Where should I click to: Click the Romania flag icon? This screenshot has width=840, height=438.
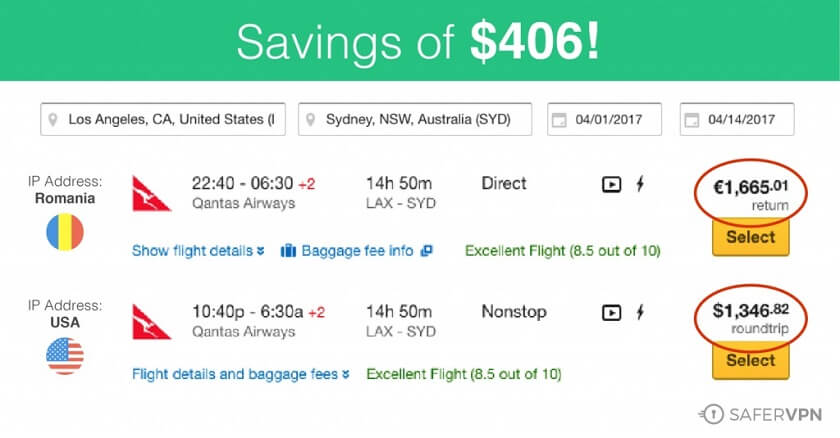(x=65, y=232)
